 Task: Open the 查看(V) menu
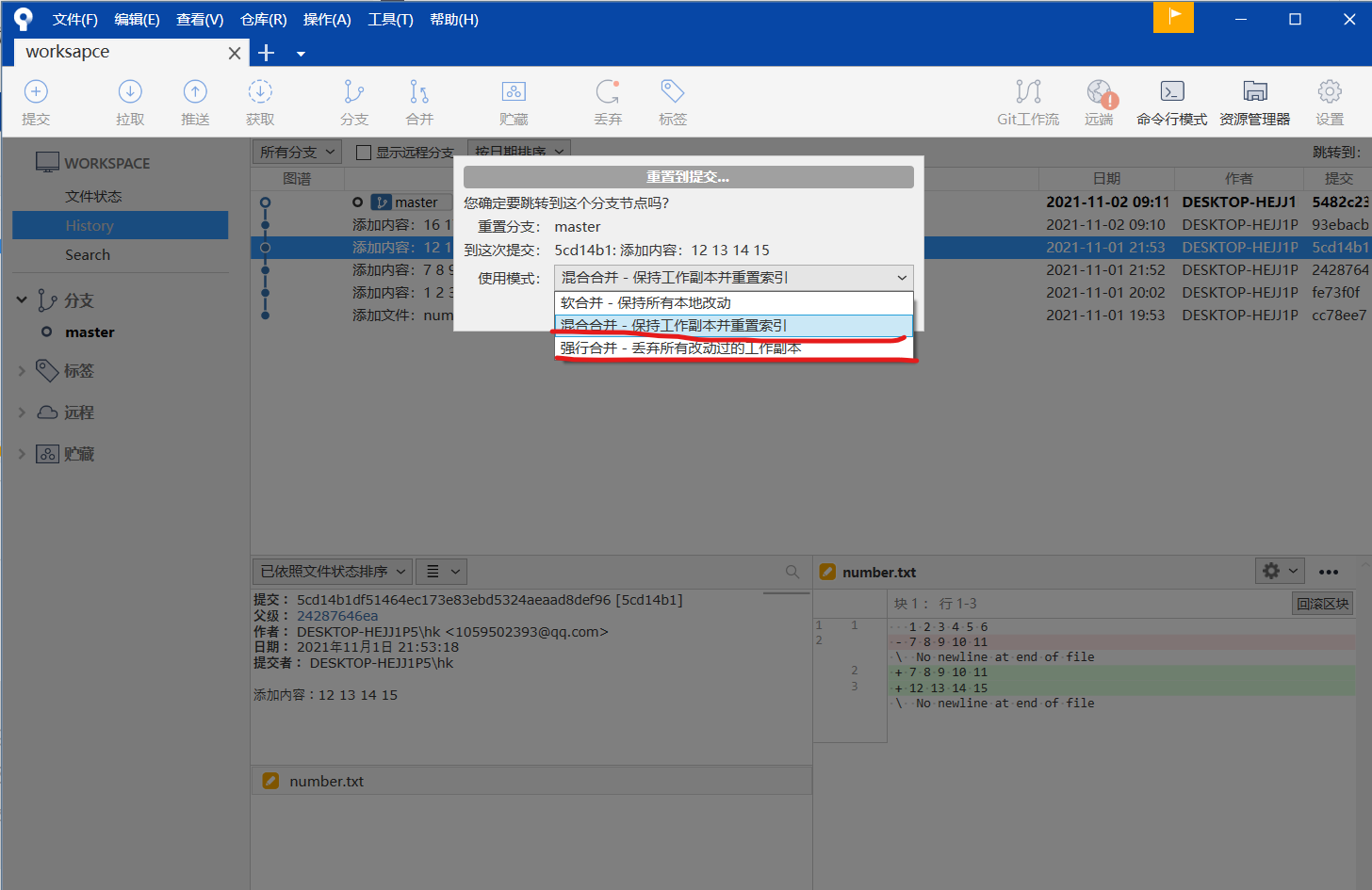coord(200,20)
